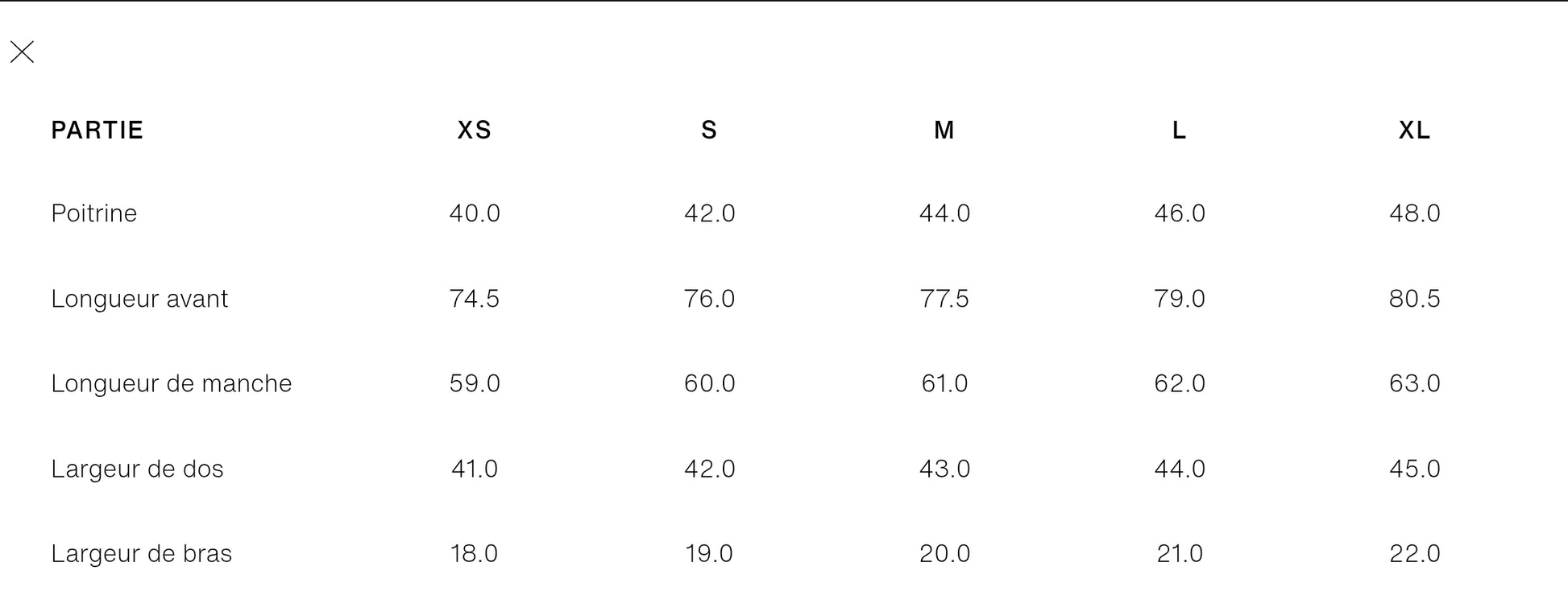Select the S size column header

(709, 130)
